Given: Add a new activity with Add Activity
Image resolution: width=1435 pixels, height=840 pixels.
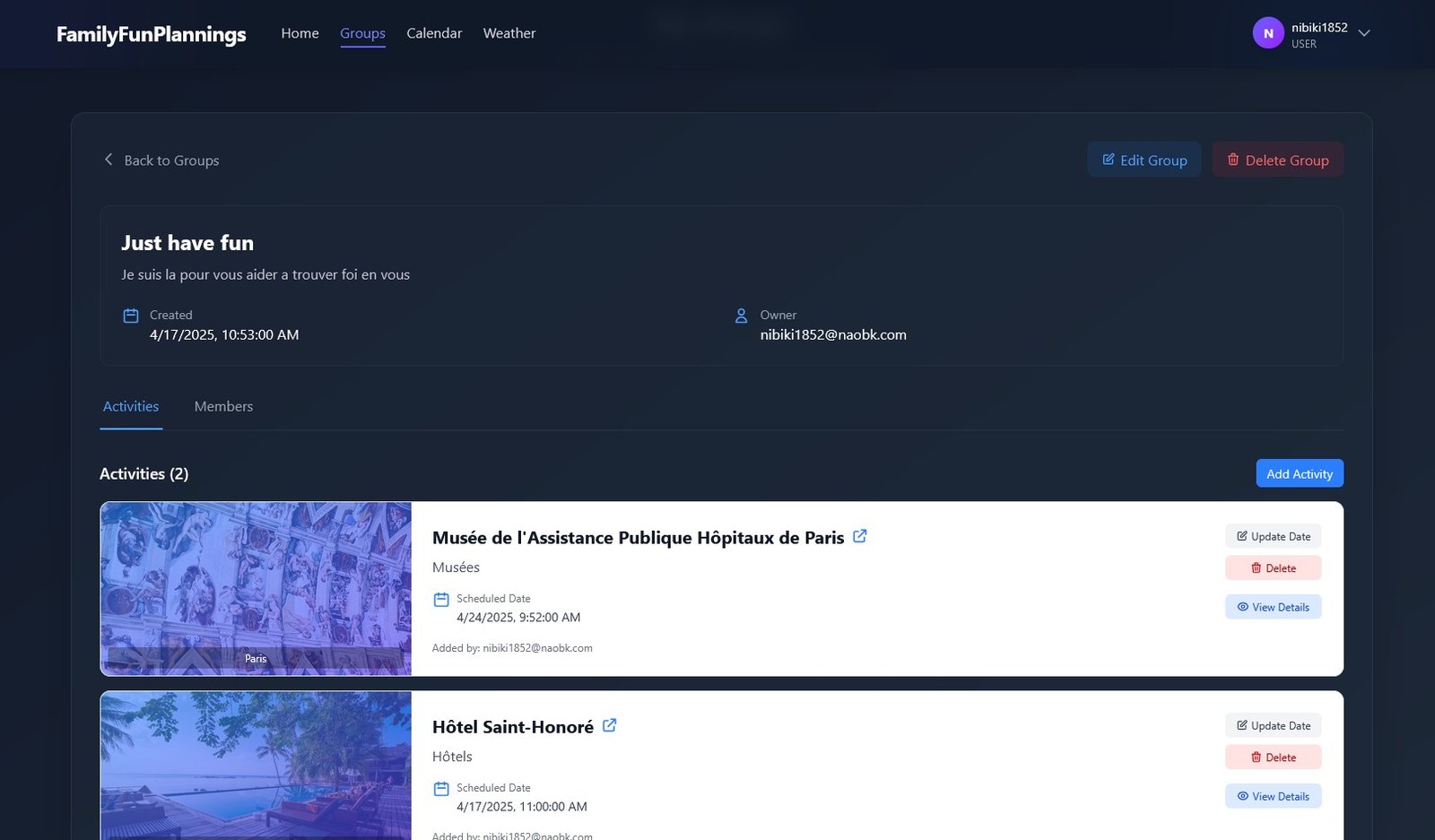Looking at the screenshot, I should click(1299, 473).
